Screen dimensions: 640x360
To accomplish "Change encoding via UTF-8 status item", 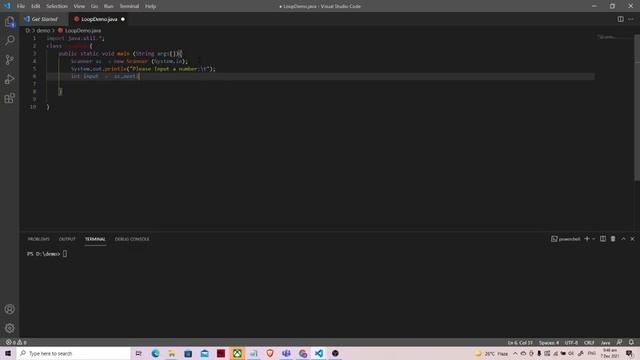I will (x=571, y=342).
